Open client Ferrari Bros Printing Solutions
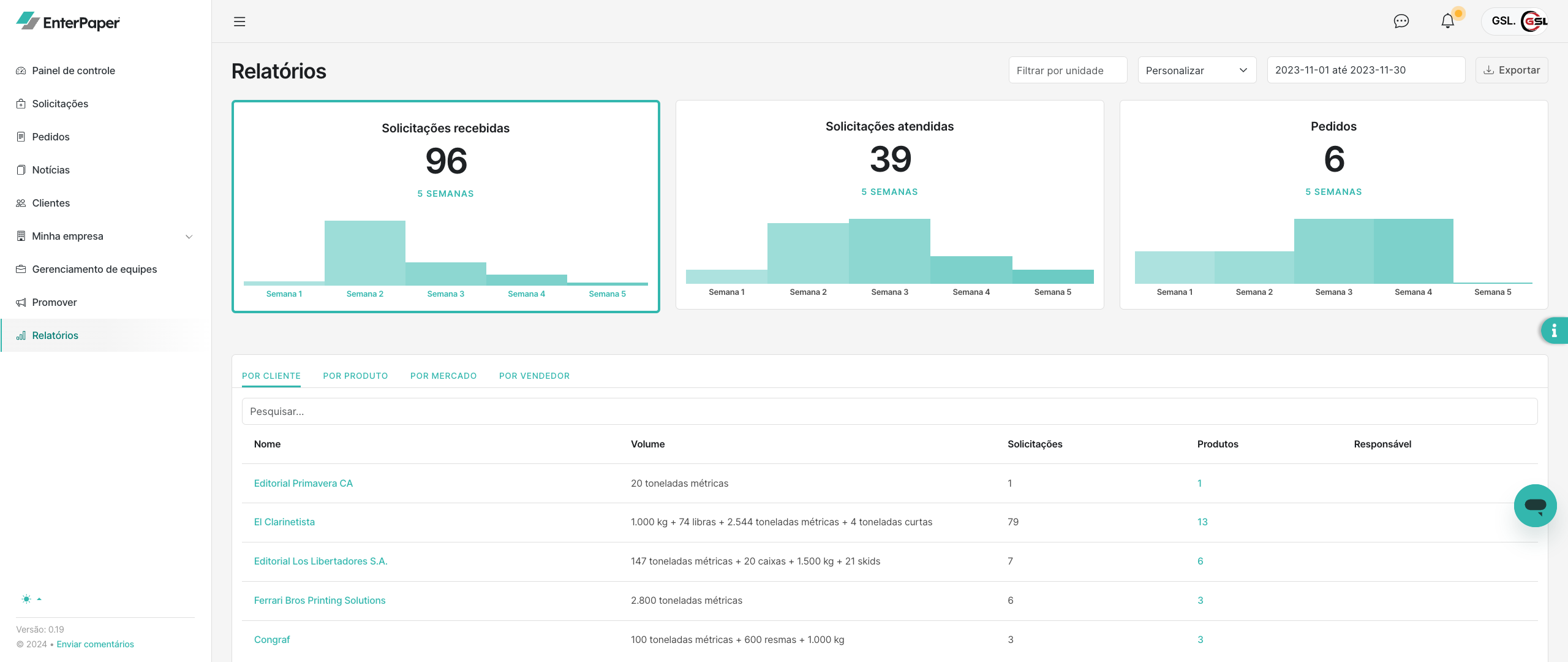 coord(320,600)
